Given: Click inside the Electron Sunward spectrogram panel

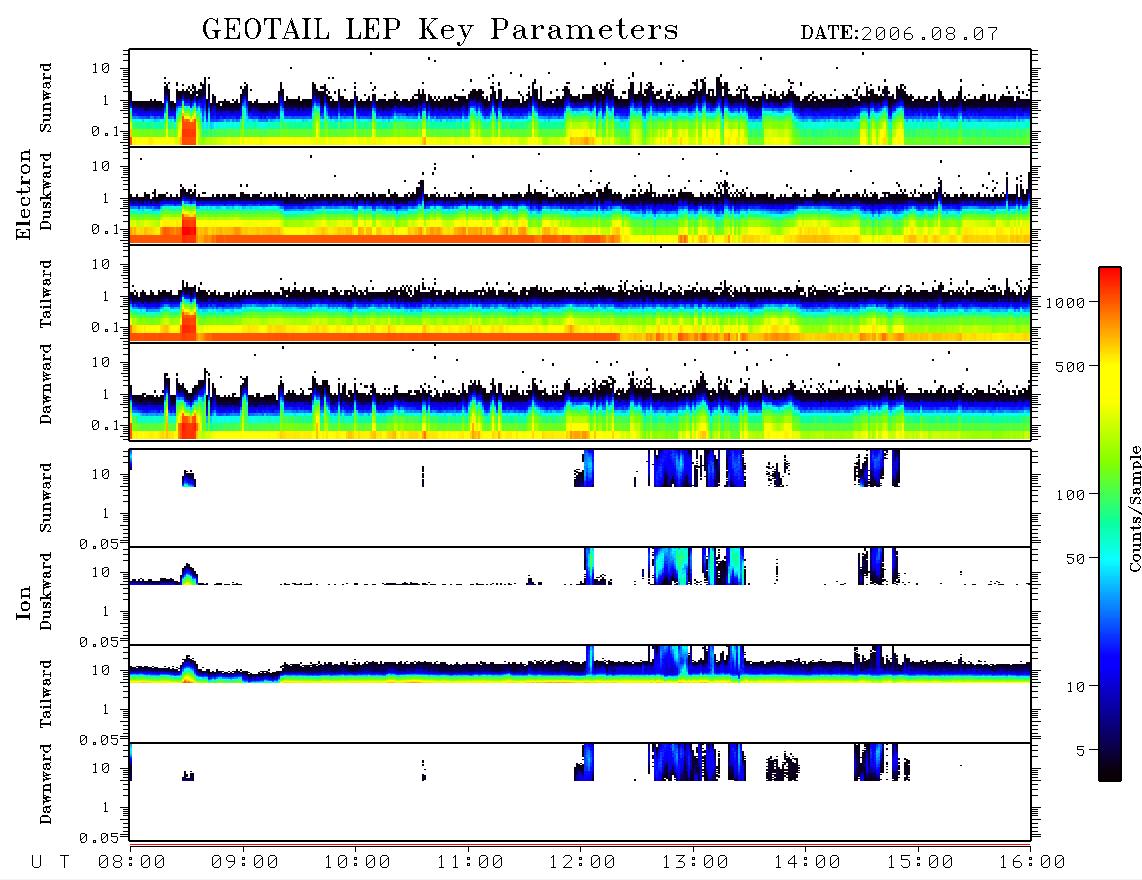Looking at the screenshot, I should (x=580, y=98).
